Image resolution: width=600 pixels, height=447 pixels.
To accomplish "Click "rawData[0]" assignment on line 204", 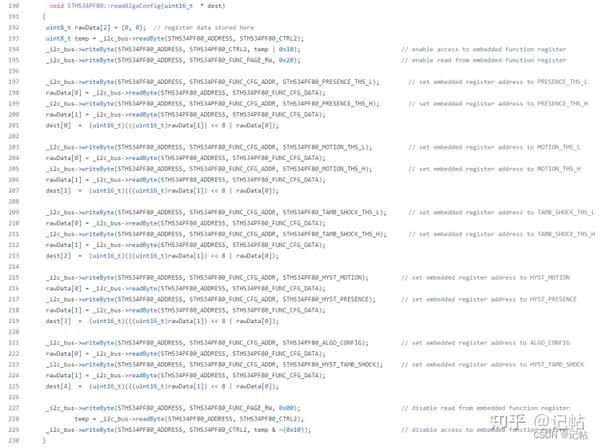I will 64,158.
